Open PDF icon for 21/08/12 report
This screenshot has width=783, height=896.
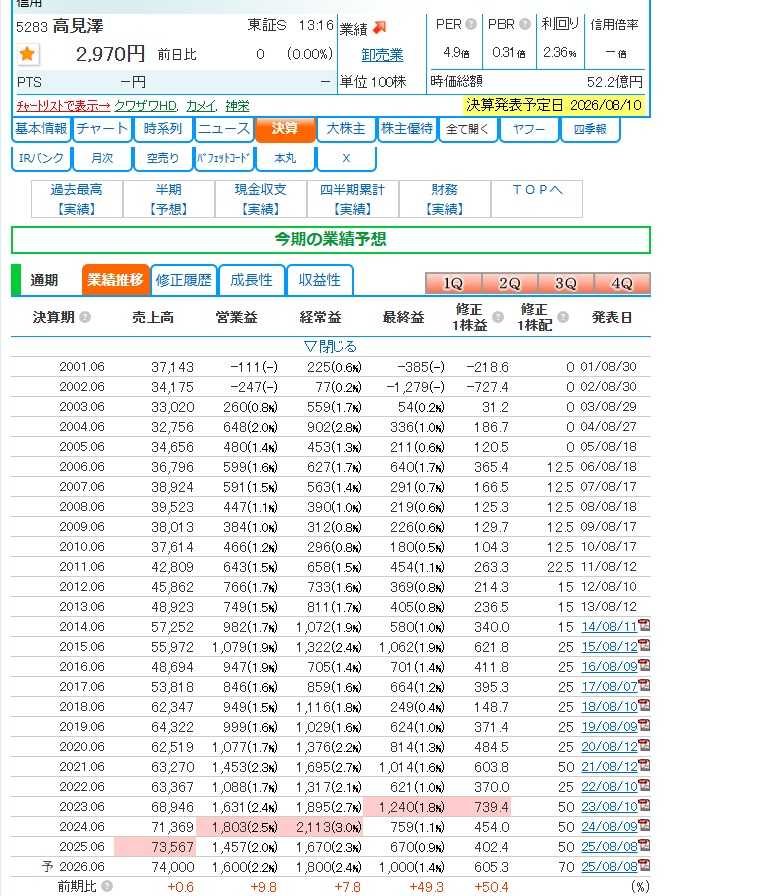pyautogui.click(x=644, y=765)
